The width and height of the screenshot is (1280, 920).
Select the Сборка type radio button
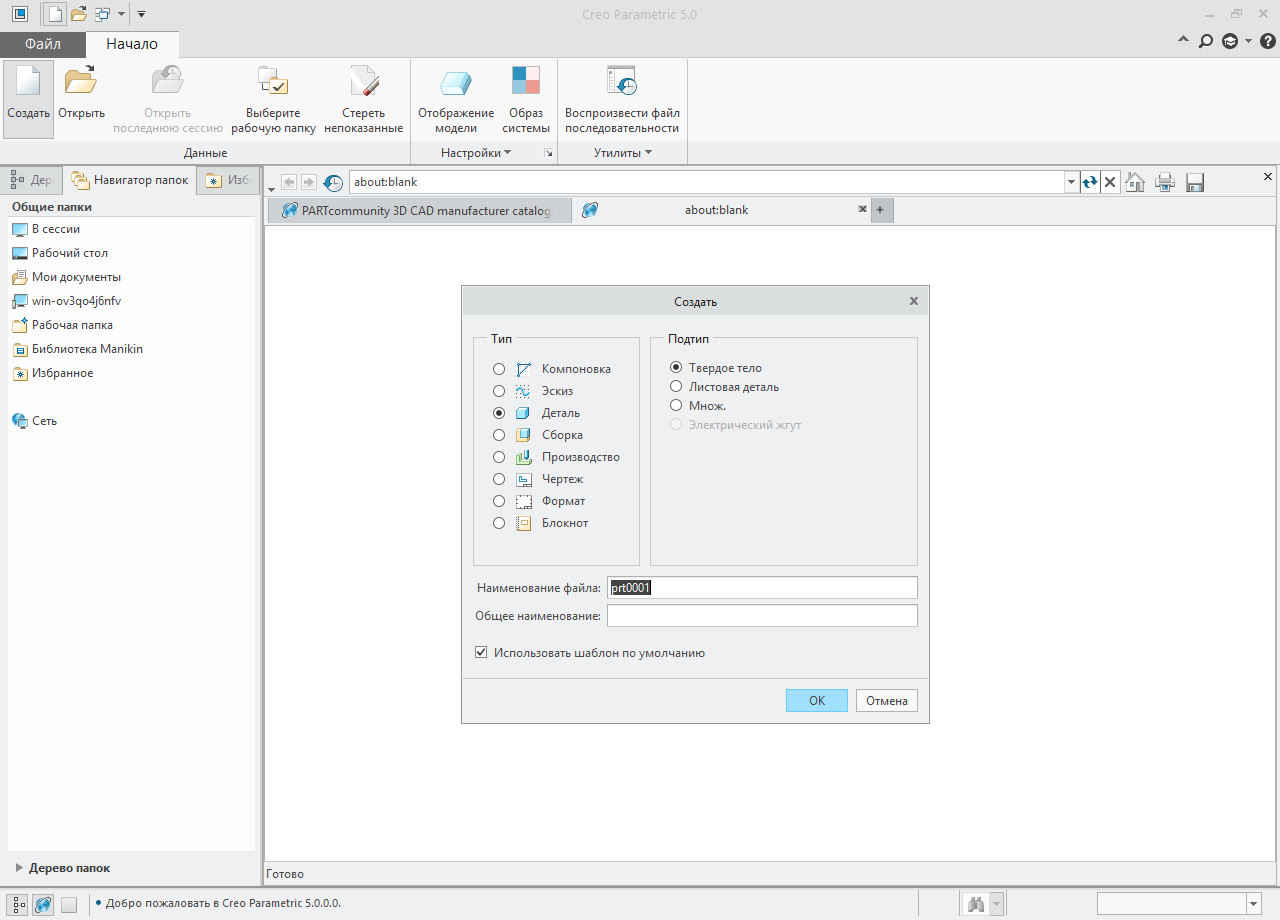pyautogui.click(x=499, y=435)
